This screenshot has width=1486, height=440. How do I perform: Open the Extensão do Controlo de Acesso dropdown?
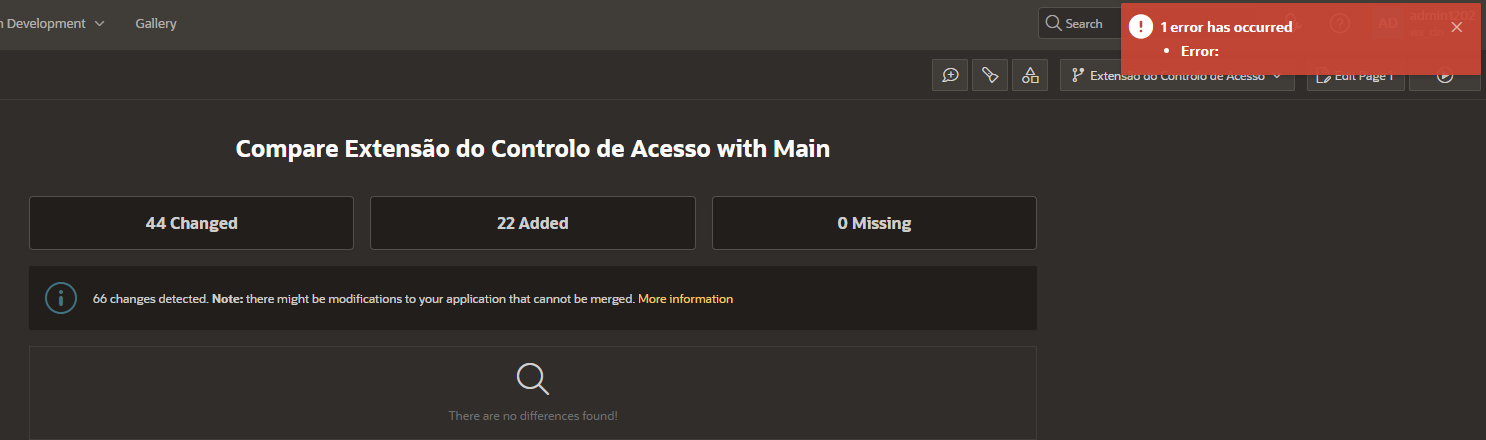coord(1177,75)
